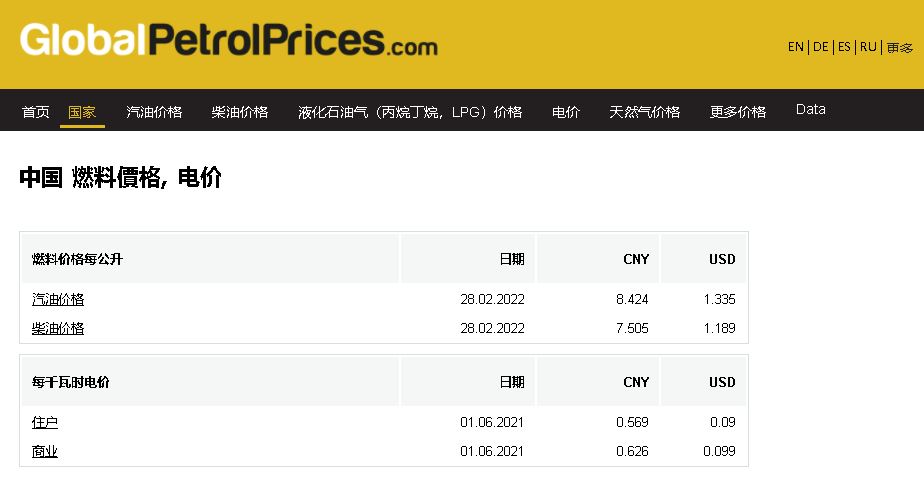Screen dimensions: 924x493
Task: Open 汽油价格 in the navigation menu
Action: pos(154,112)
